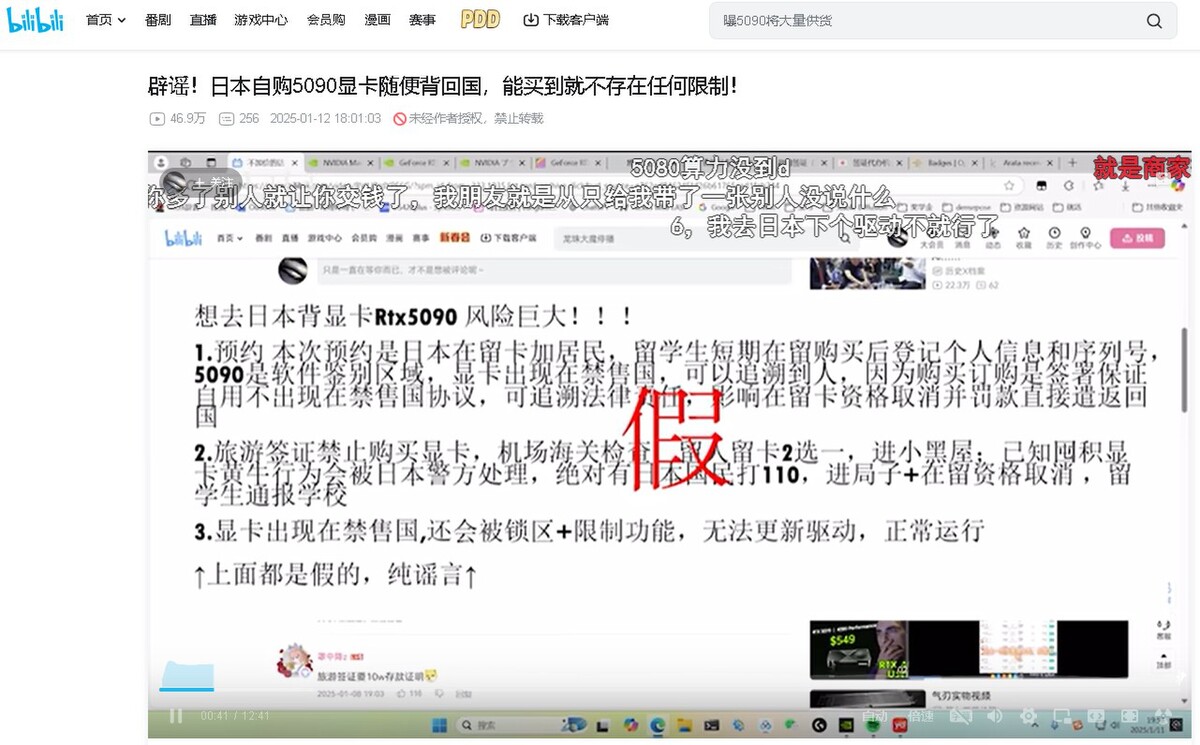Open the 番剧 navigation item
The height and width of the screenshot is (745, 1200).
pyautogui.click(x=157, y=20)
